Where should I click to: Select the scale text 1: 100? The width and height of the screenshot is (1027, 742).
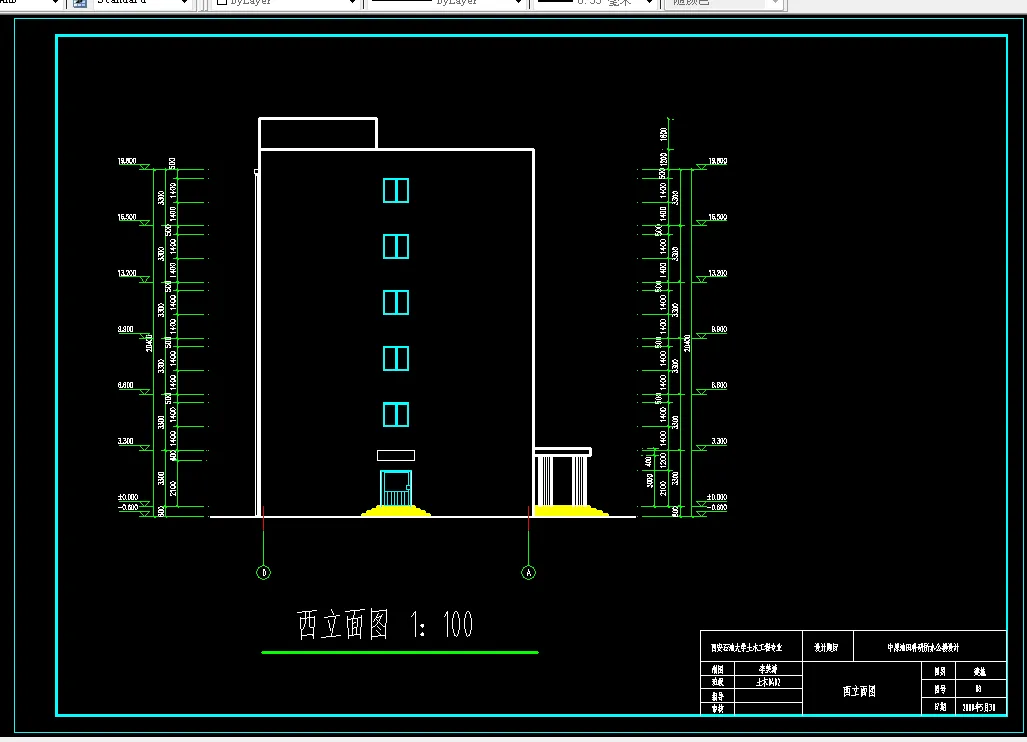442,624
